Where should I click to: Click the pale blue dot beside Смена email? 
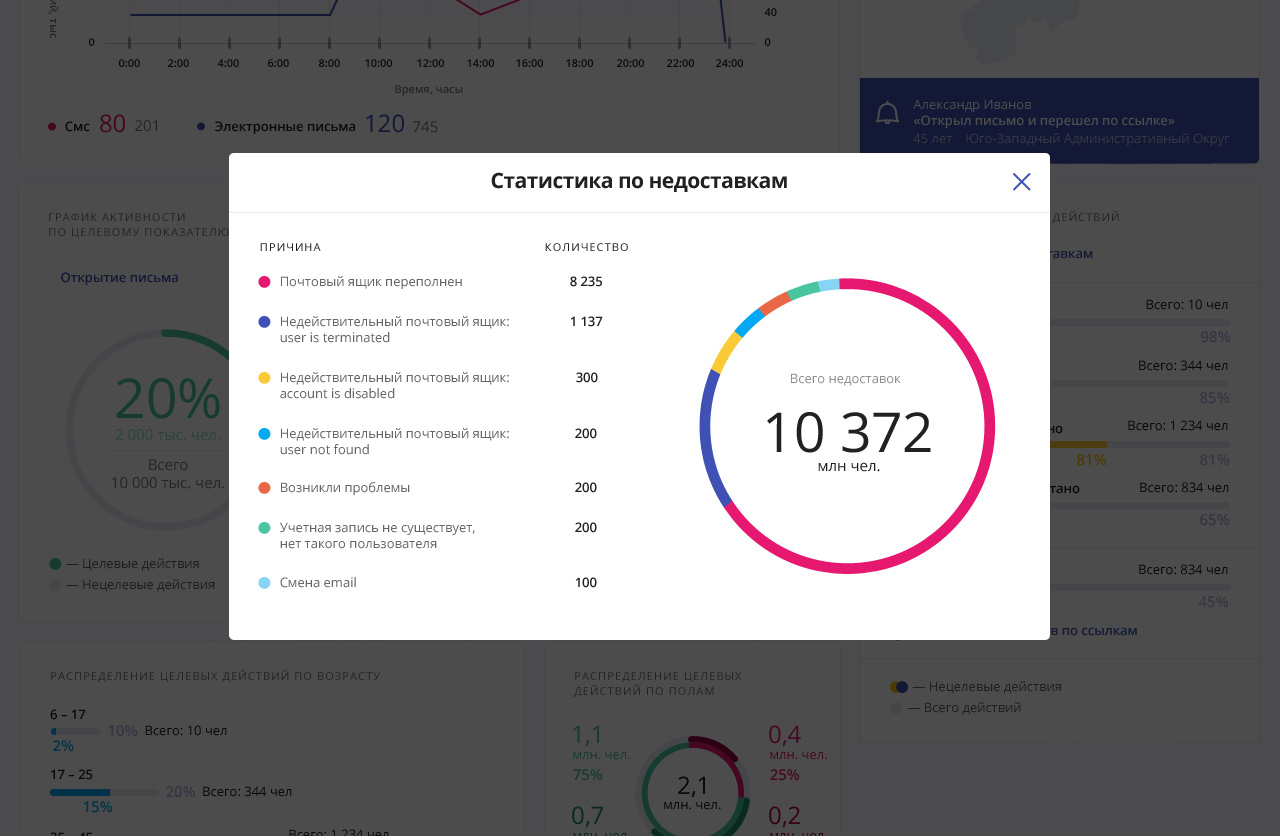[x=264, y=583]
